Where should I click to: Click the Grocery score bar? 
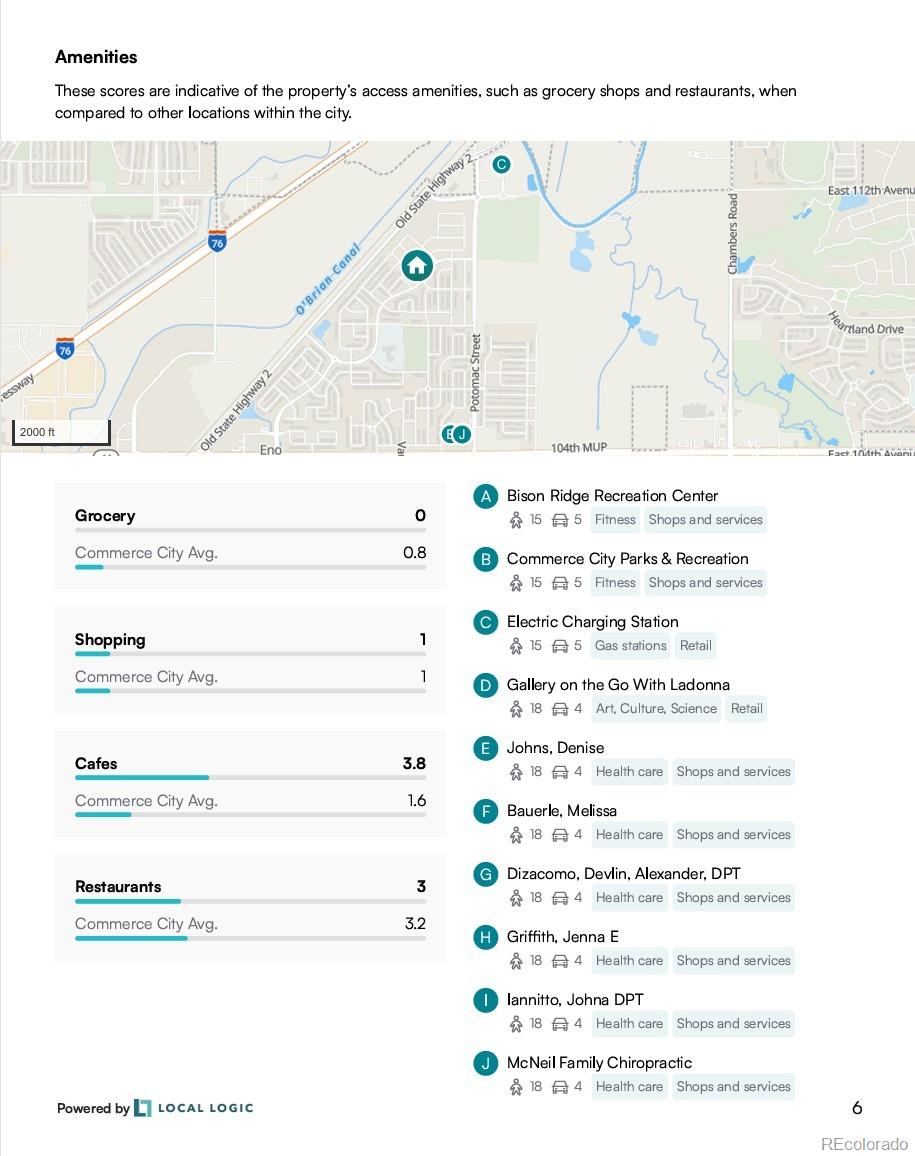[250, 530]
